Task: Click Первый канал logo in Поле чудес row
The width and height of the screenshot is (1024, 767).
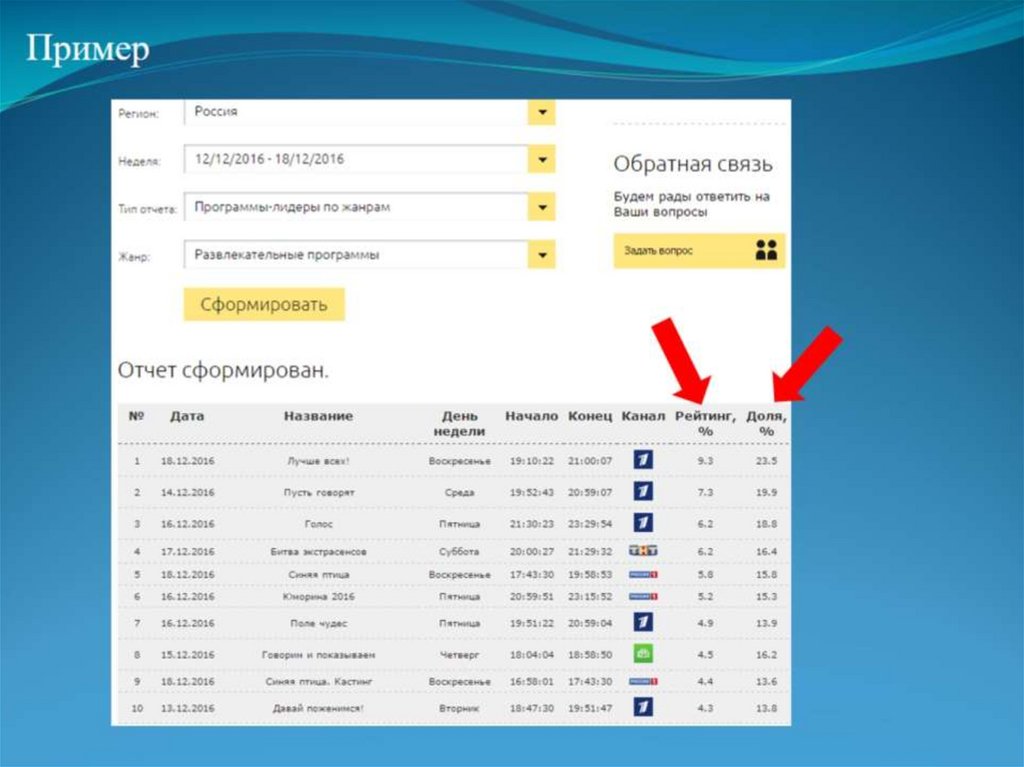Action: [643, 622]
